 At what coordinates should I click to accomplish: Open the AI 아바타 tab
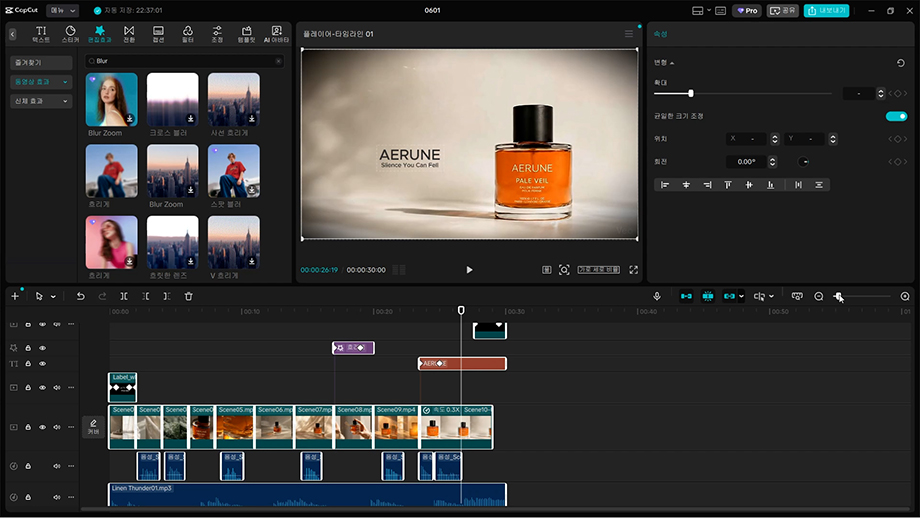coord(276,34)
